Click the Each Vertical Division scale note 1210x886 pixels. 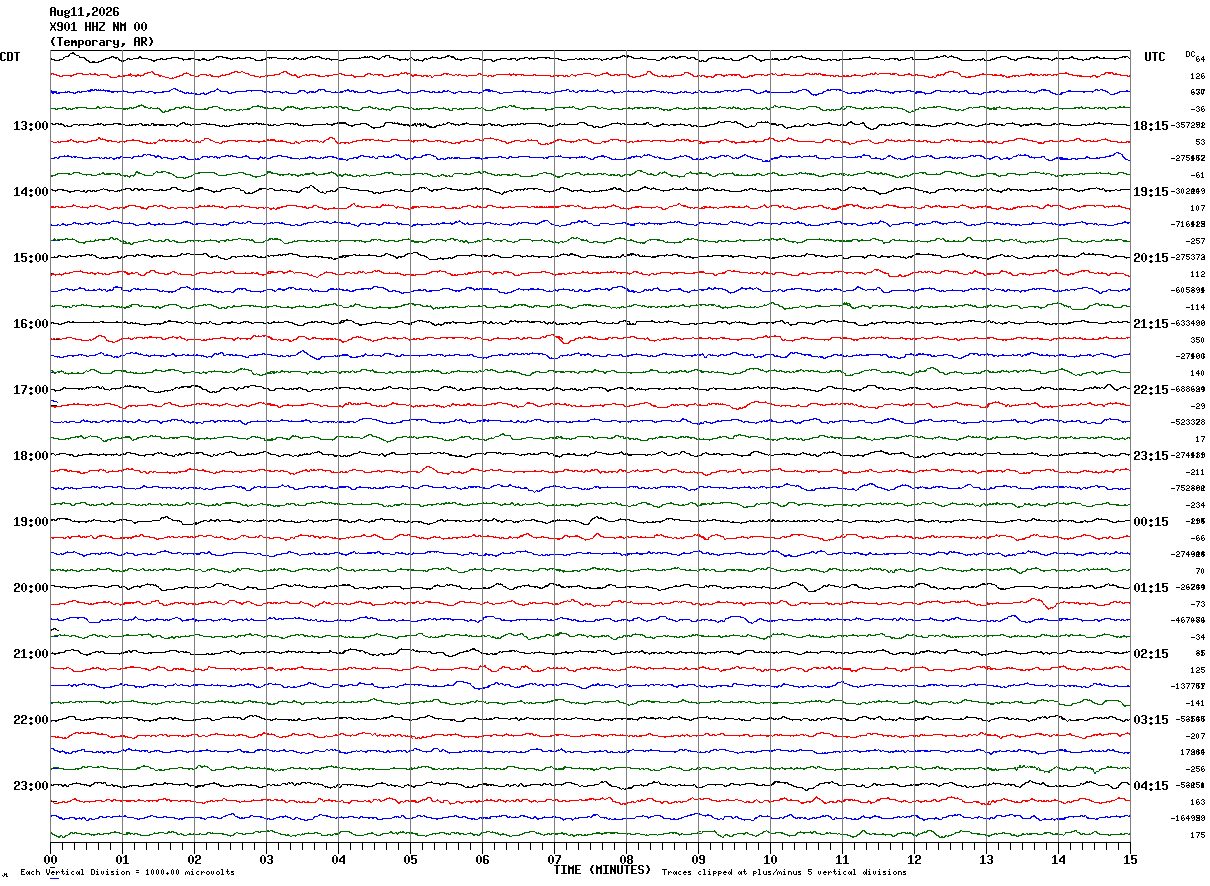pyautogui.click(x=127, y=873)
